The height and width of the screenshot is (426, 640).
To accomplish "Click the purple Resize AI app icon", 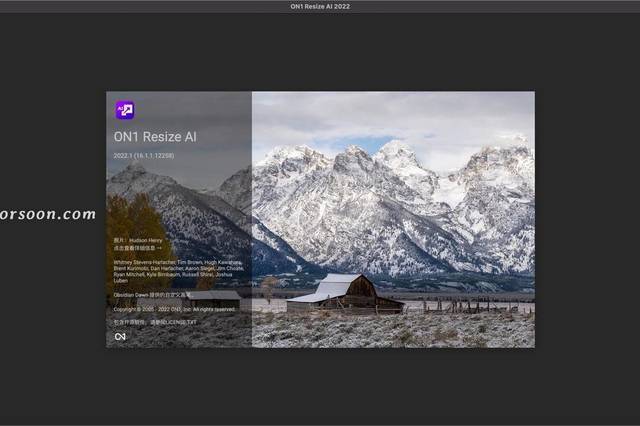I will 124,110.
